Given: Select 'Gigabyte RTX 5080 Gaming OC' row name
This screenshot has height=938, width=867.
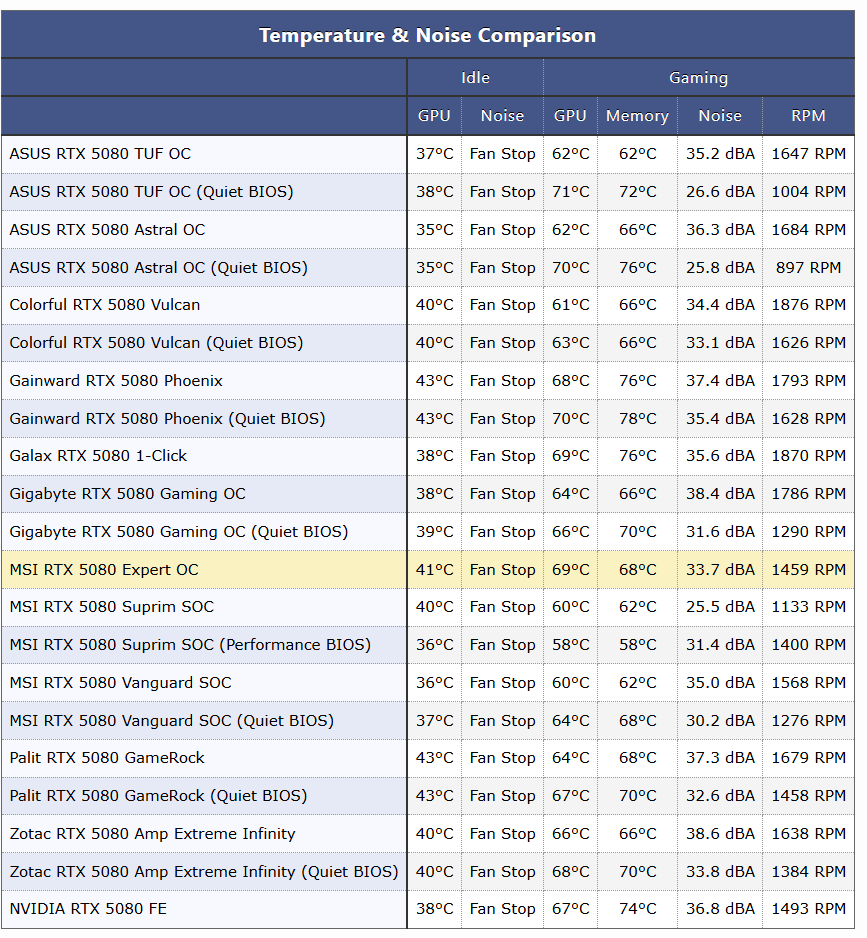Looking at the screenshot, I should click(127, 494).
